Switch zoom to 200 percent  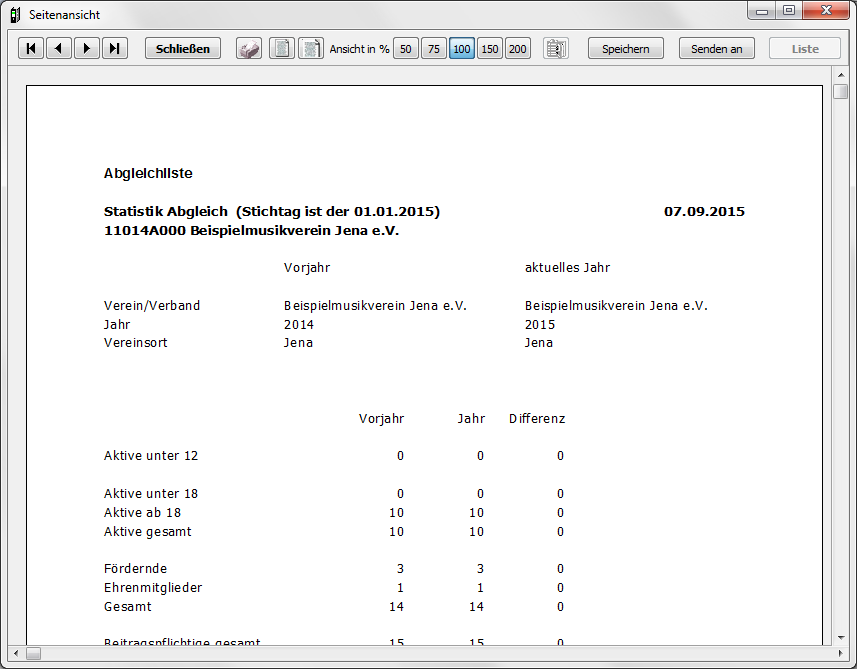point(518,49)
